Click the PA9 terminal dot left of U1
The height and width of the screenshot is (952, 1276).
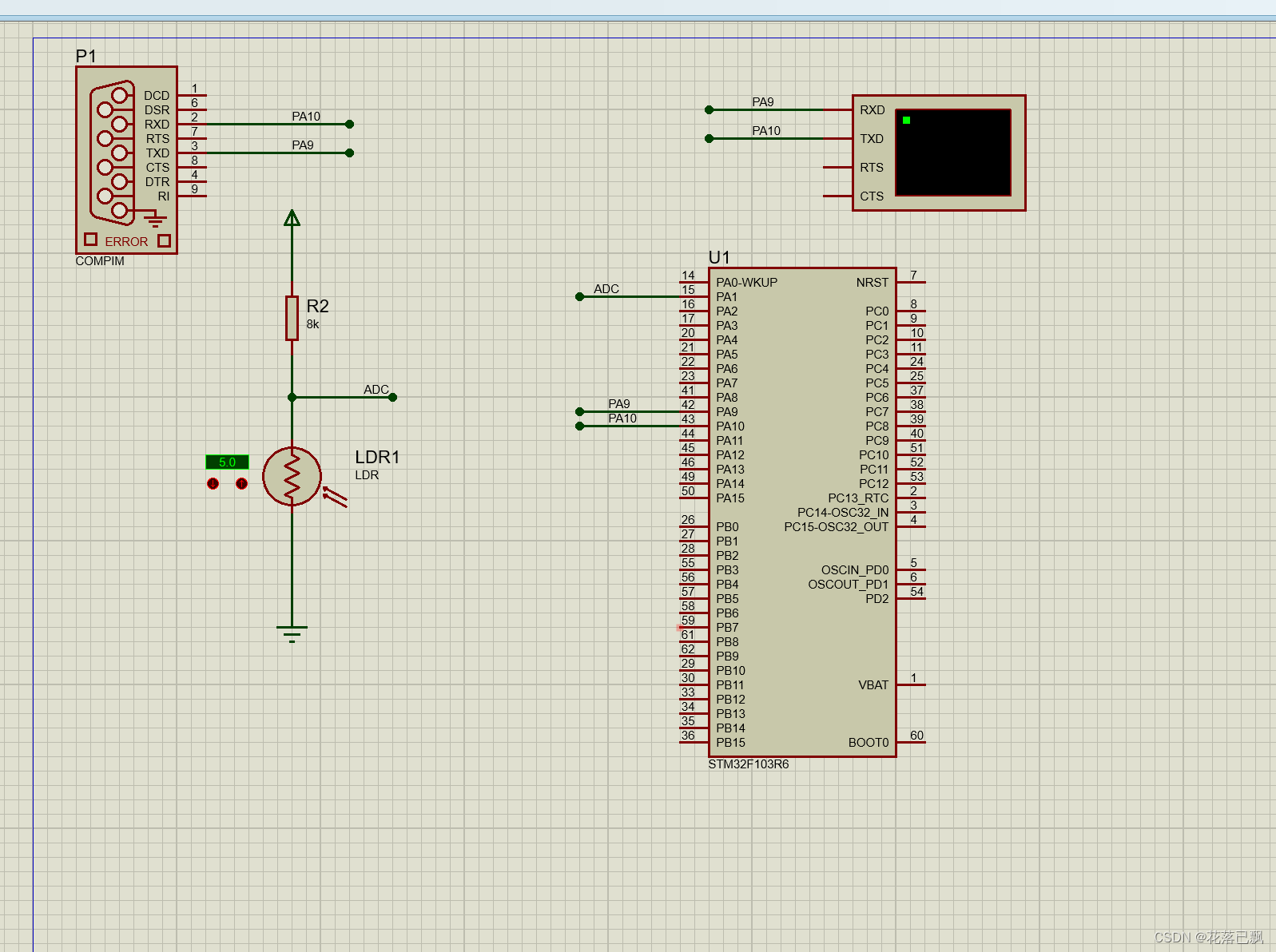(580, 411)
